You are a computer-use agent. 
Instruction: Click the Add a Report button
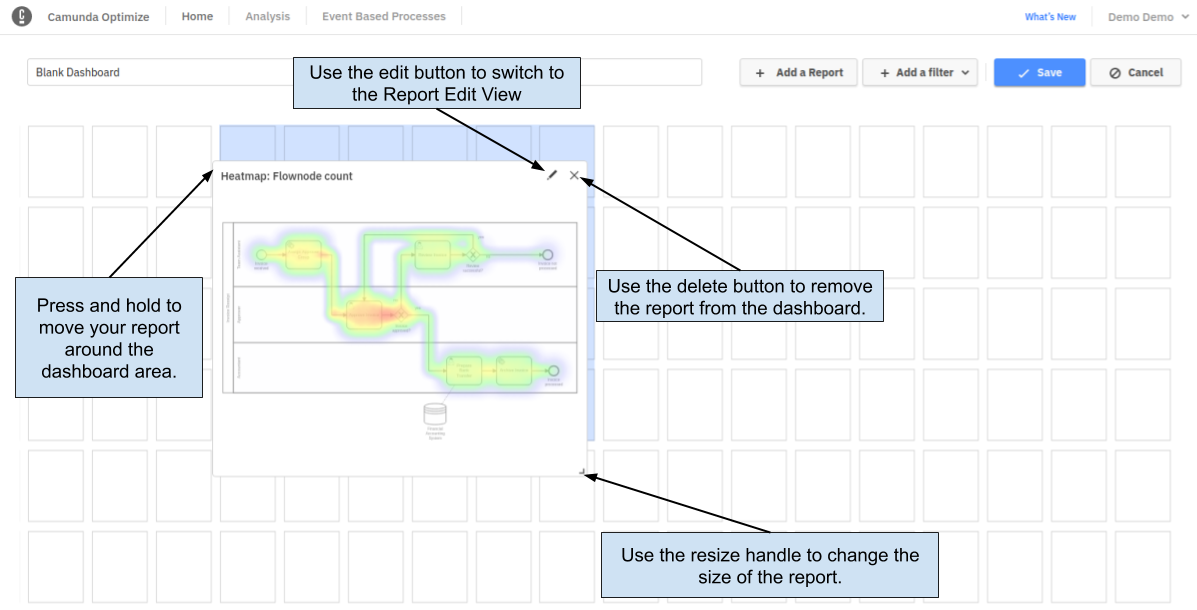(x=798, y=72)
